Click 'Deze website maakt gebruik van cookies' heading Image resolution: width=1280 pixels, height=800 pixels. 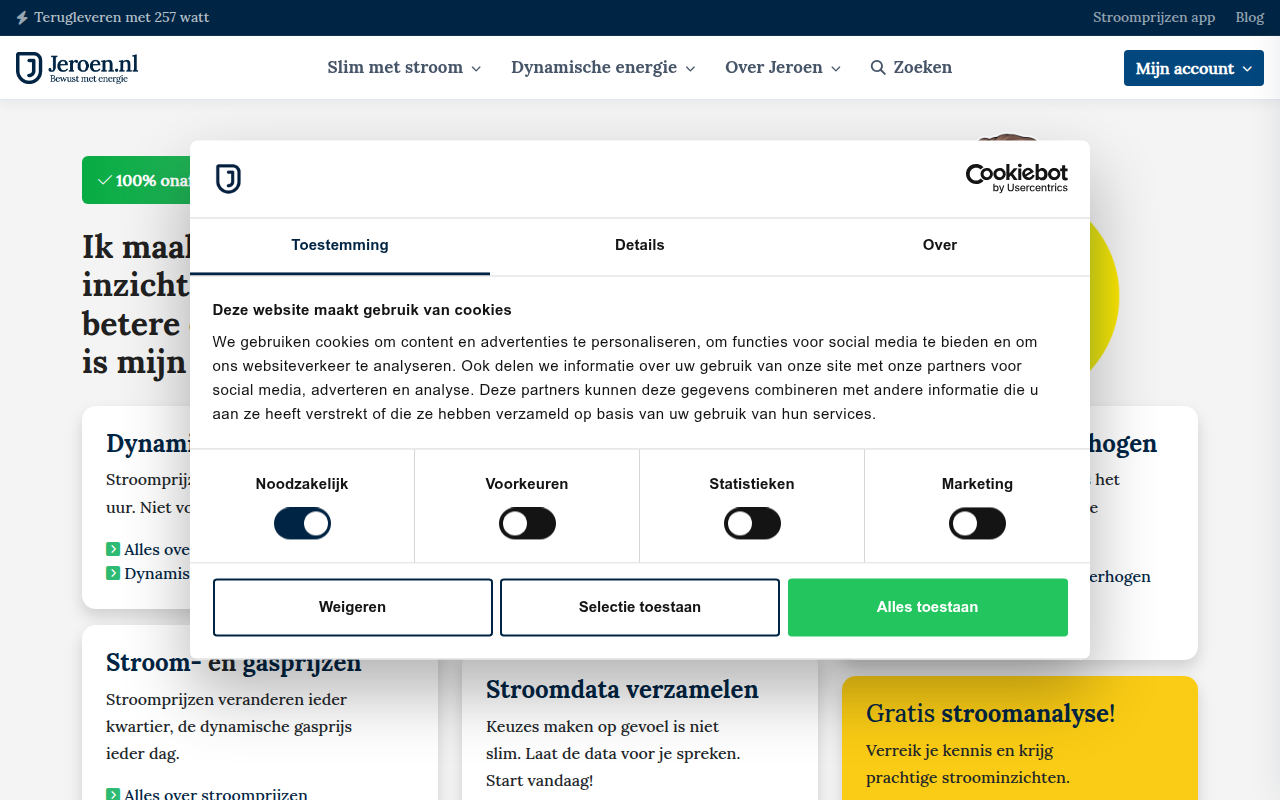[362, 310]
